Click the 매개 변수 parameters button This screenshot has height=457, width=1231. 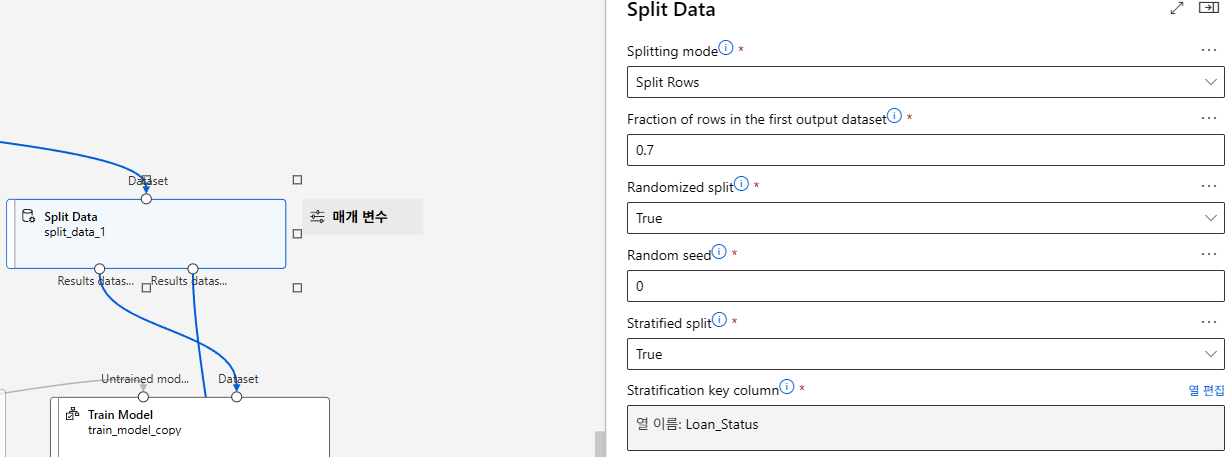pyautogui.click(x=362, y=217)
